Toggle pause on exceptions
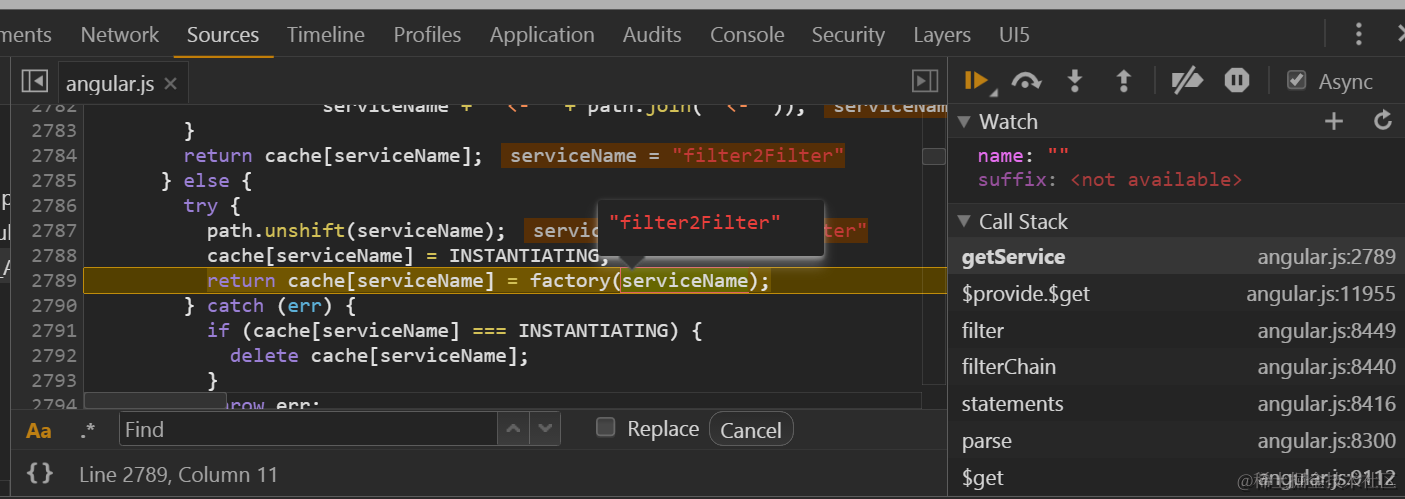1405x499 pixels. (x=1237, y=81)
